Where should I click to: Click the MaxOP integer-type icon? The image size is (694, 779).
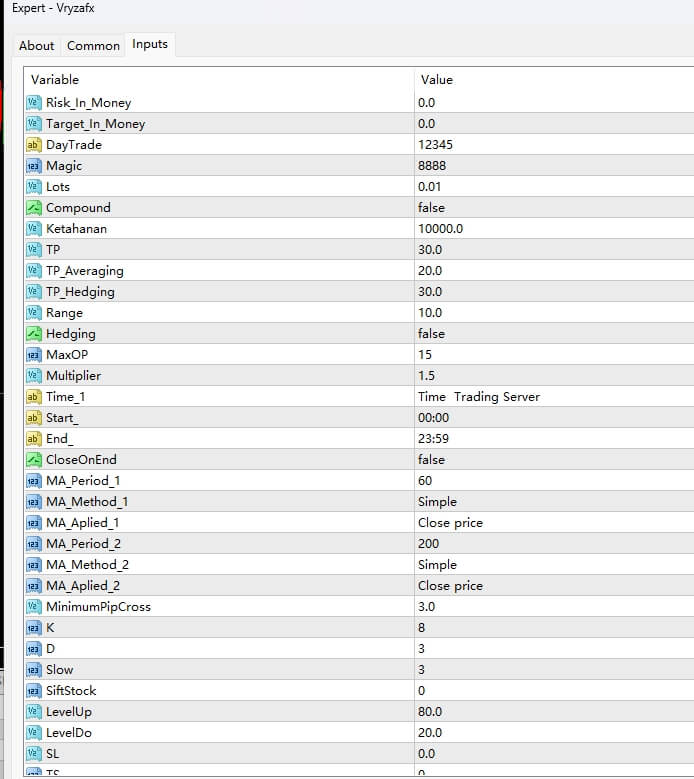33,355
